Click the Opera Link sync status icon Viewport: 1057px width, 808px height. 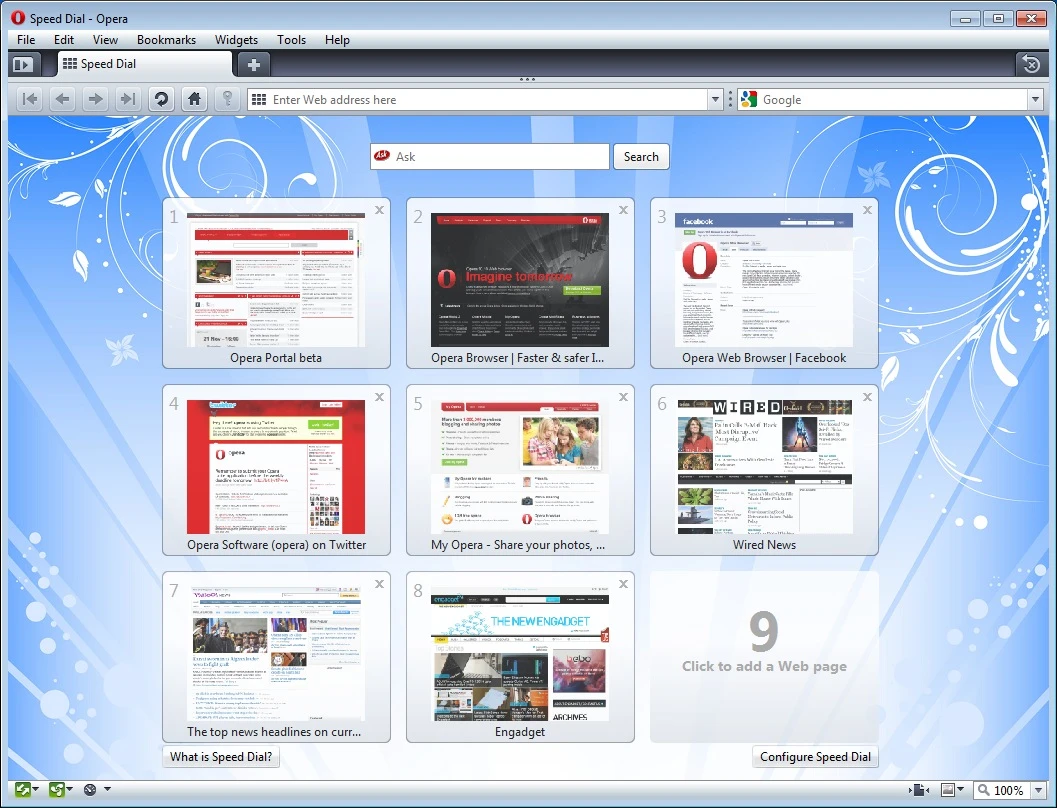tap(22, 789)
